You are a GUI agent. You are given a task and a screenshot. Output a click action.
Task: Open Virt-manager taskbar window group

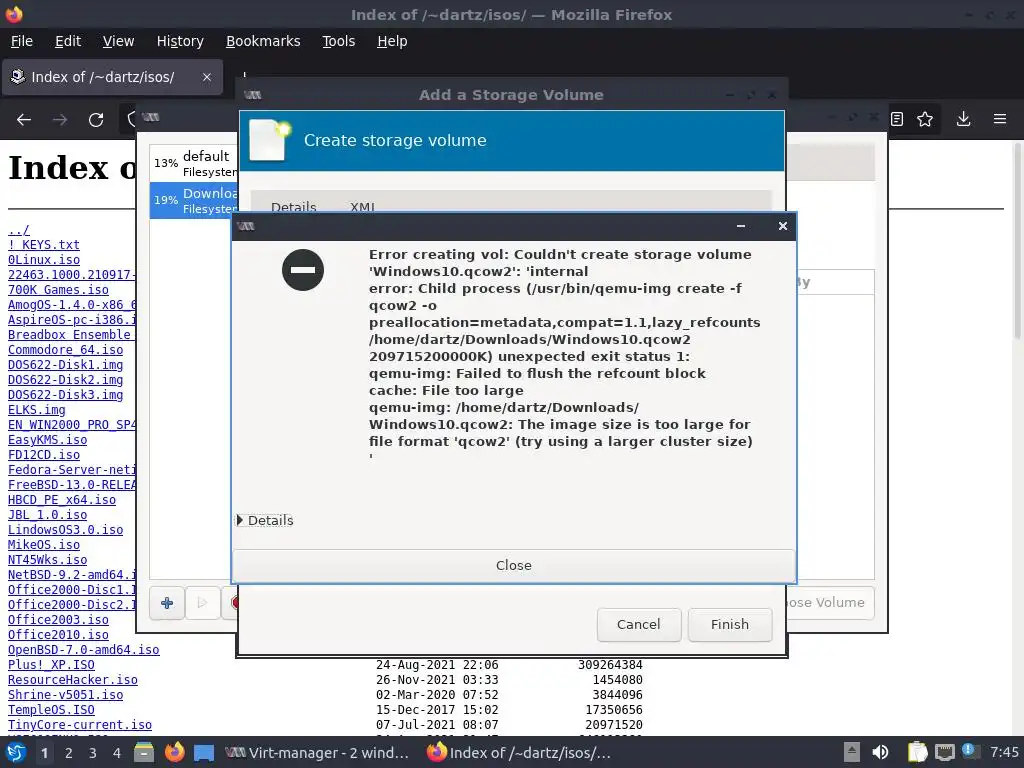point(317,753)
